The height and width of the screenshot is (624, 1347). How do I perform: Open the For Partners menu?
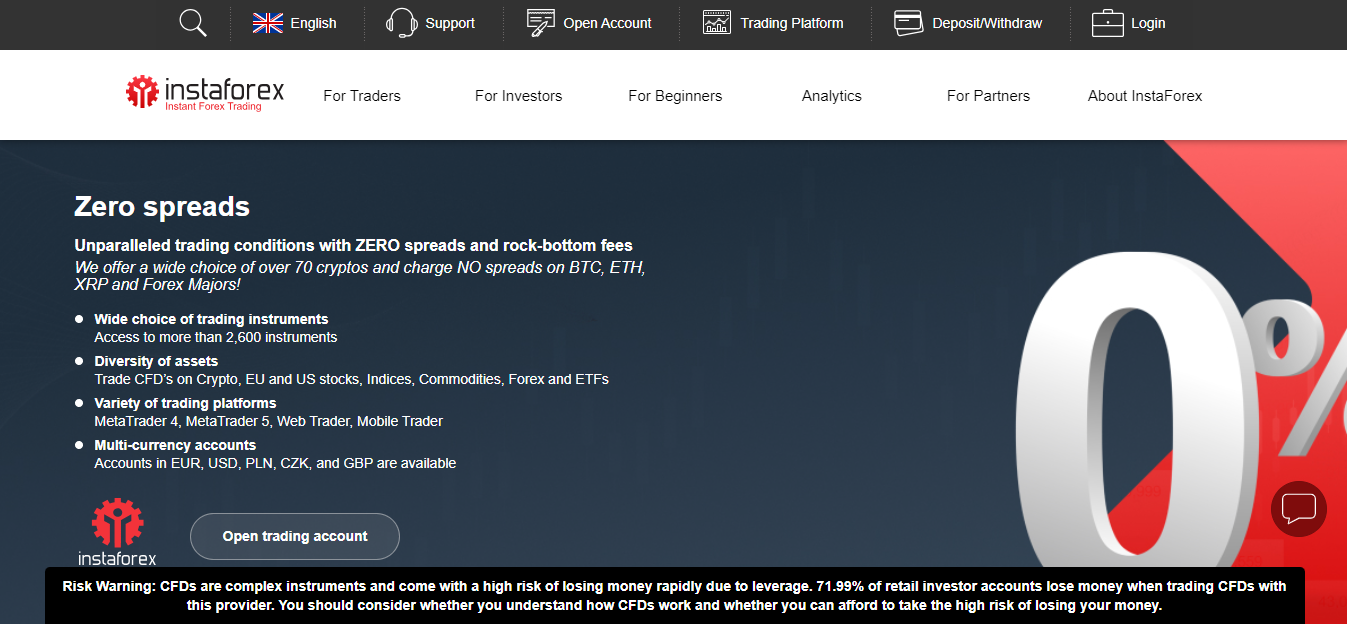pos(988,96)
